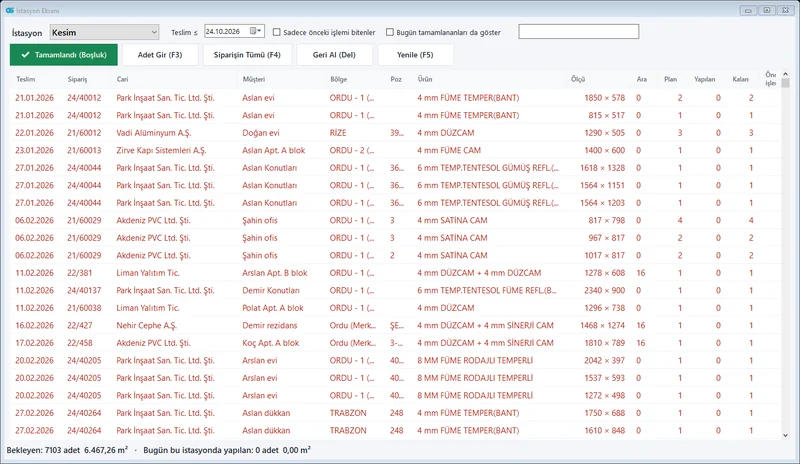Select Aslan dükkan row sized 1610 × 848

(x=395, y=430)
